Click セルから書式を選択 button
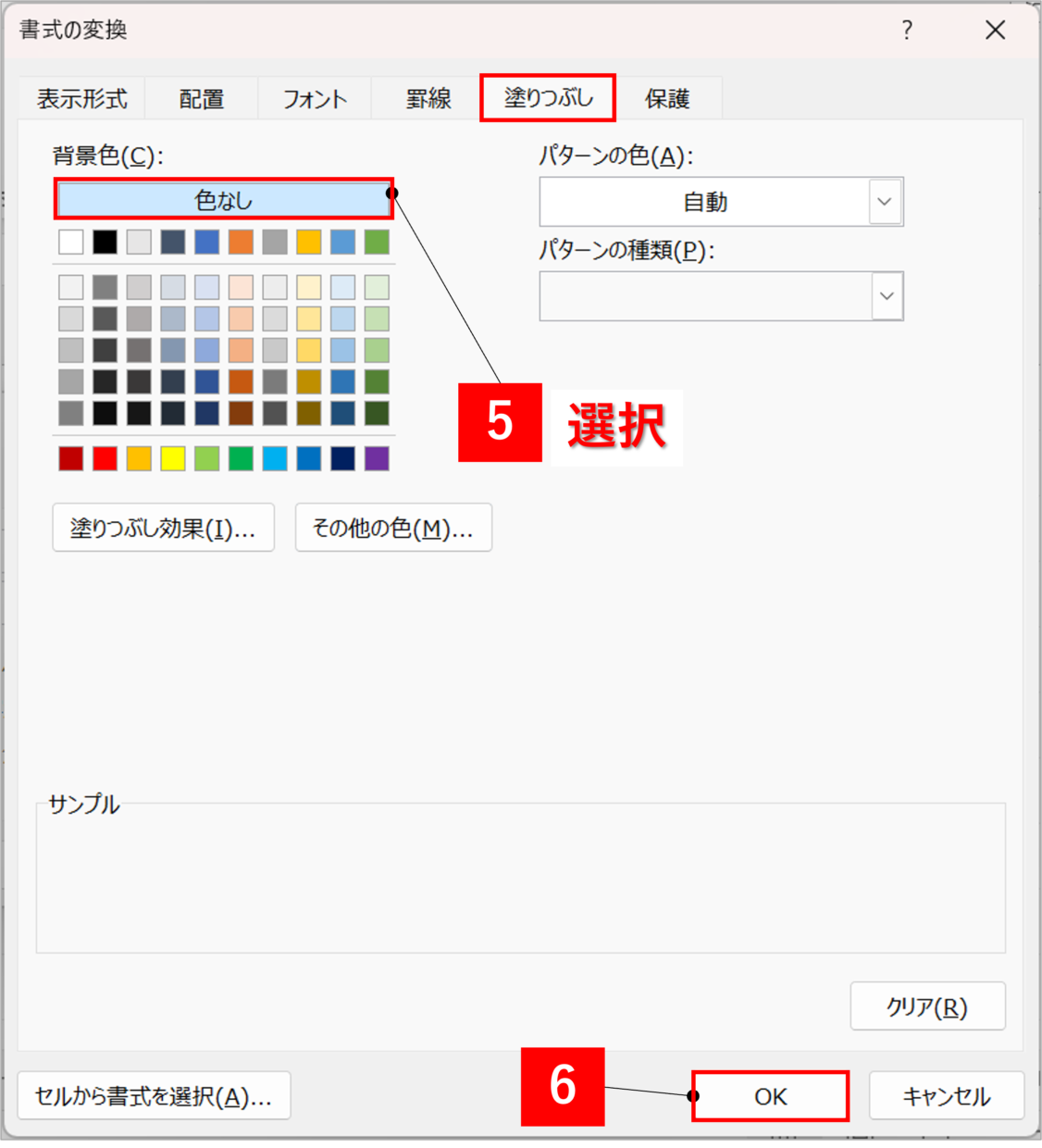The height and width of the screenshot is (1148, 1042). point(154,1096)
